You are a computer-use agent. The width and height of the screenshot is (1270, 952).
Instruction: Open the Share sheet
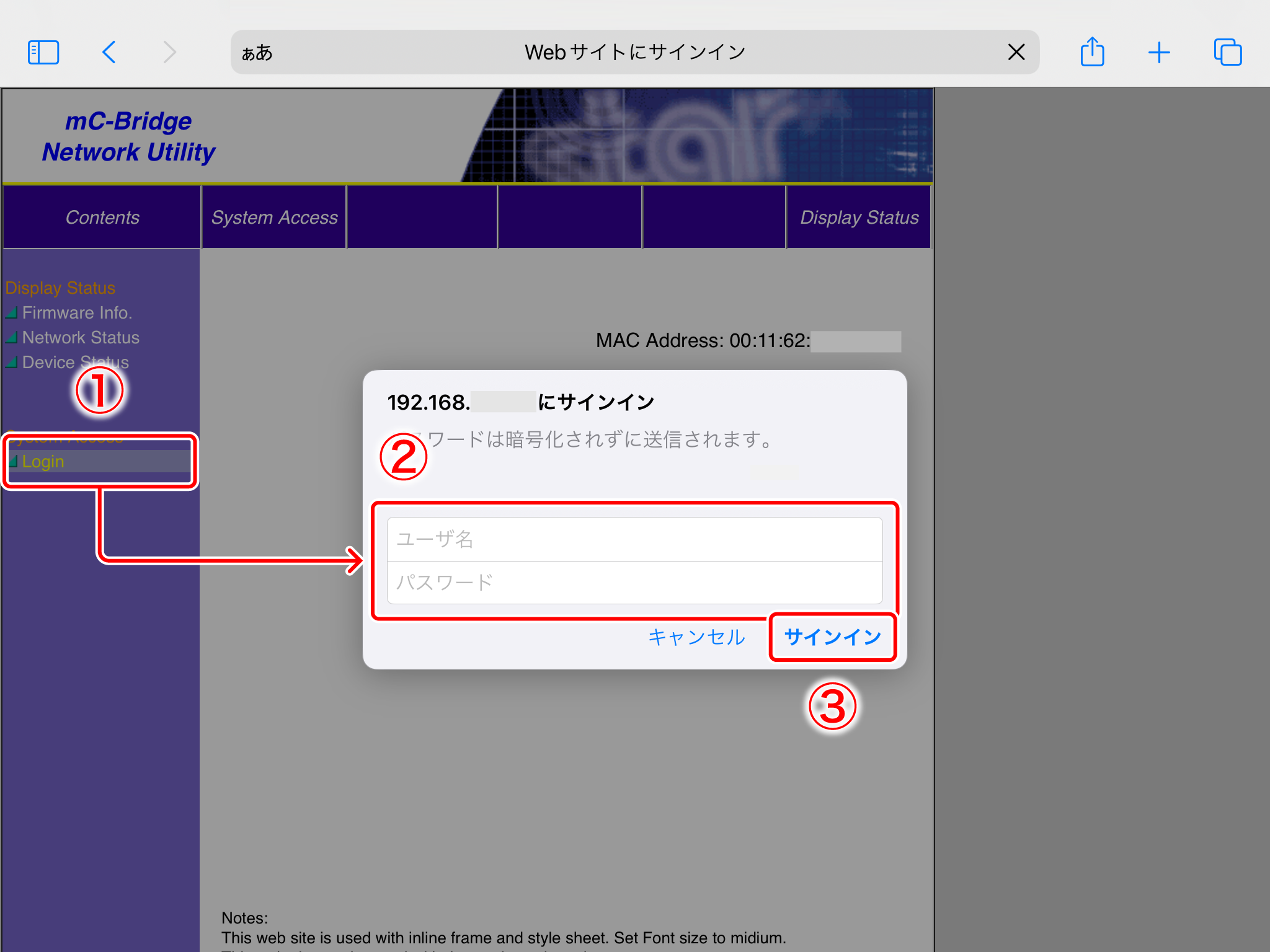pyautogui.click(x=1092, y=51)
